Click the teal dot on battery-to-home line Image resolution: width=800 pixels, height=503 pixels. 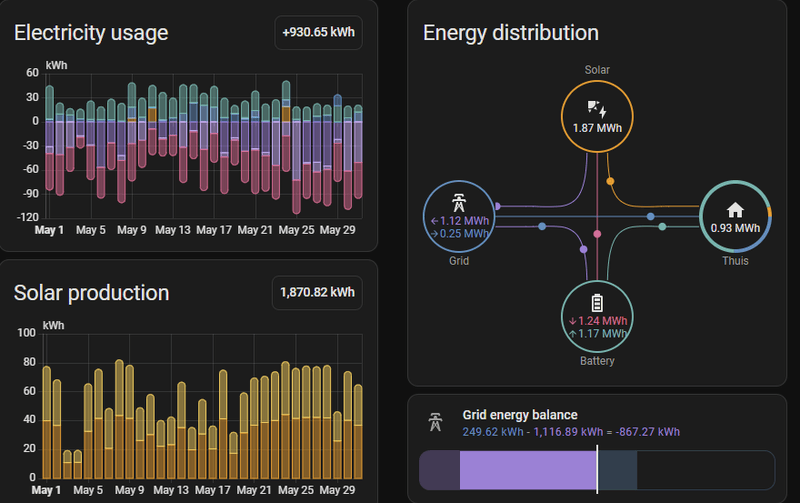tap(662, 227)
